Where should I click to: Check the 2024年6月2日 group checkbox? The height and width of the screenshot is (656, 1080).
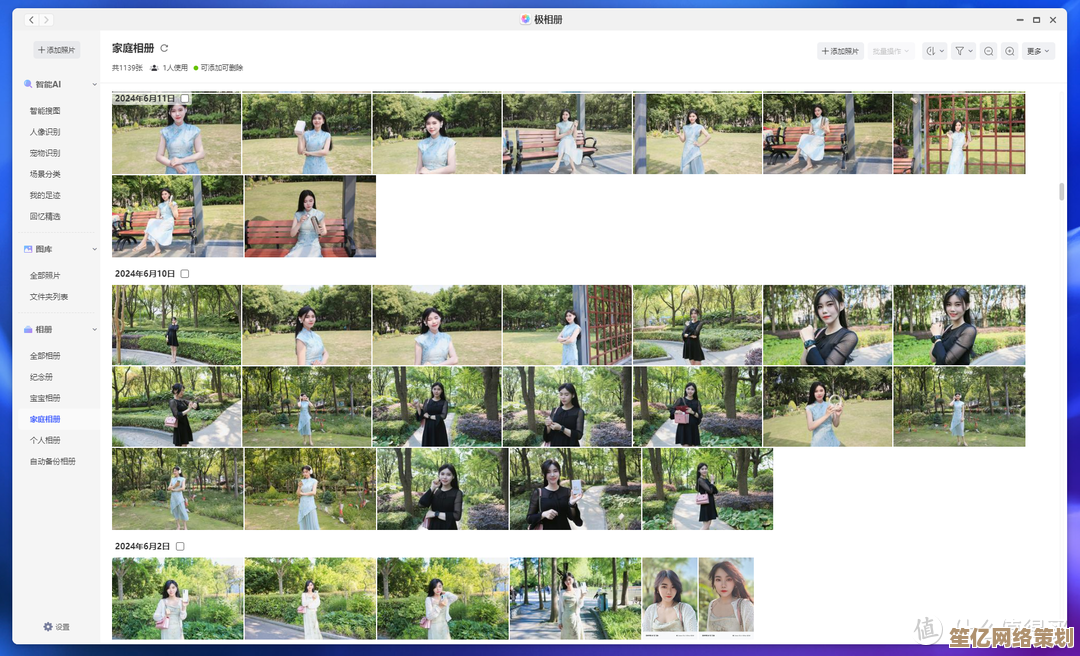point(180,547)
